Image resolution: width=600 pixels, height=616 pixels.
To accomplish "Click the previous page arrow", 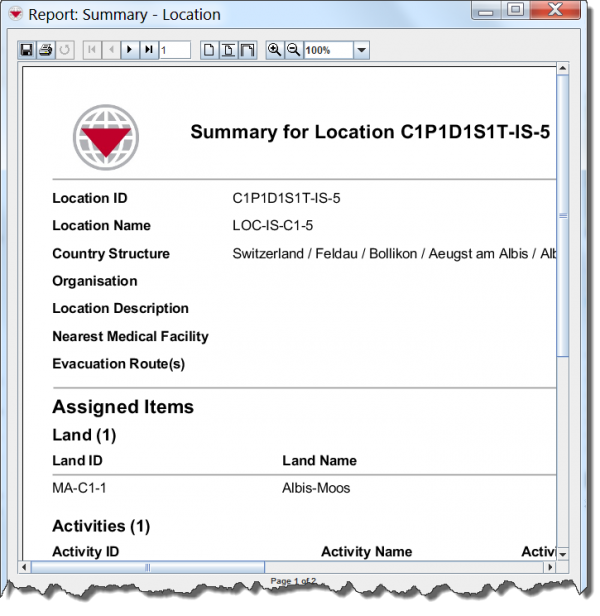I will [111, 50].
